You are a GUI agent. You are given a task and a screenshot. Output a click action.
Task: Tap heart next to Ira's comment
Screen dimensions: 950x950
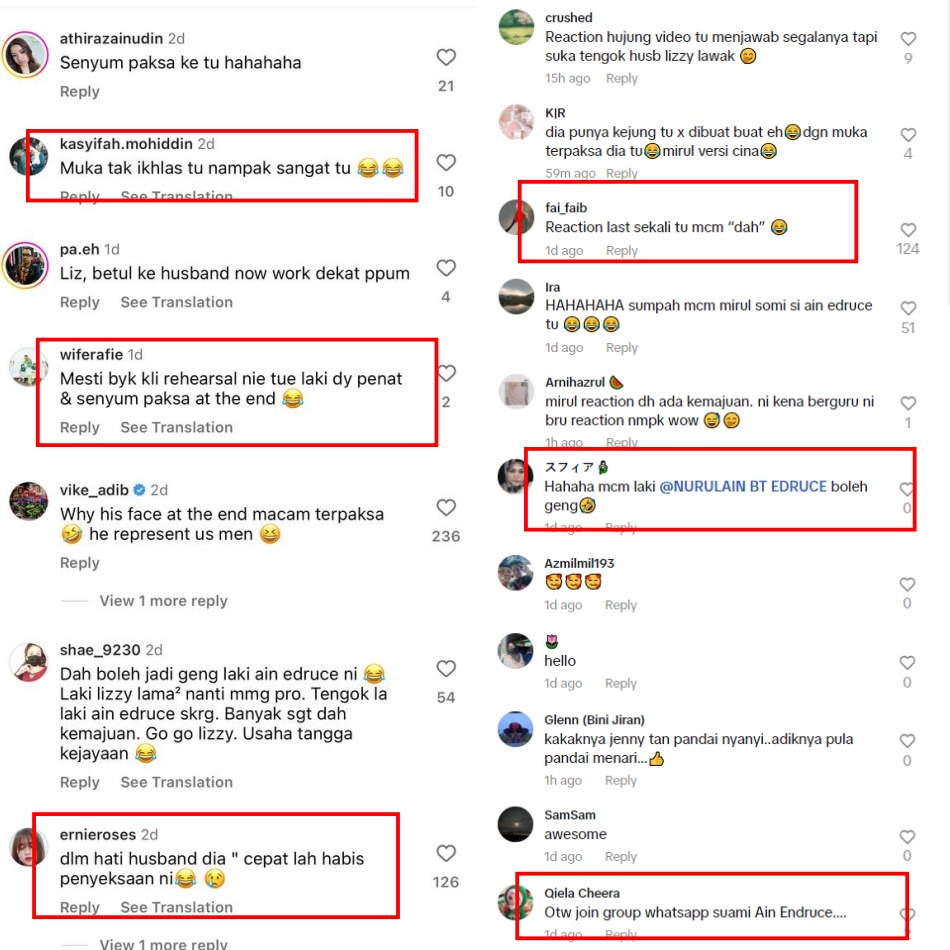point(908,308)
